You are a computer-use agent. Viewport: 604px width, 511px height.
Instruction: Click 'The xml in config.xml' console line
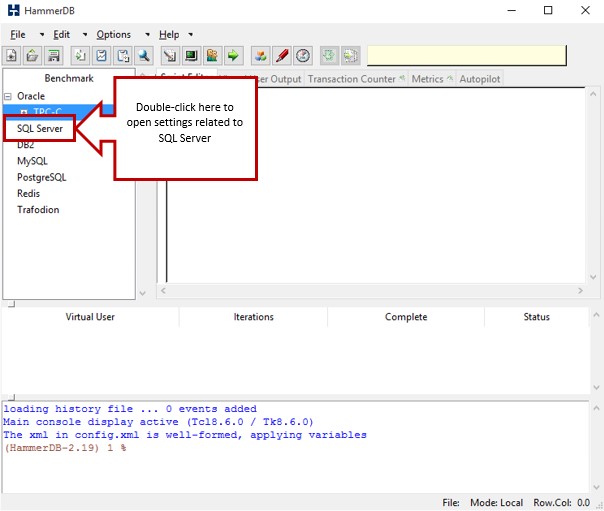tap(185, 435)
